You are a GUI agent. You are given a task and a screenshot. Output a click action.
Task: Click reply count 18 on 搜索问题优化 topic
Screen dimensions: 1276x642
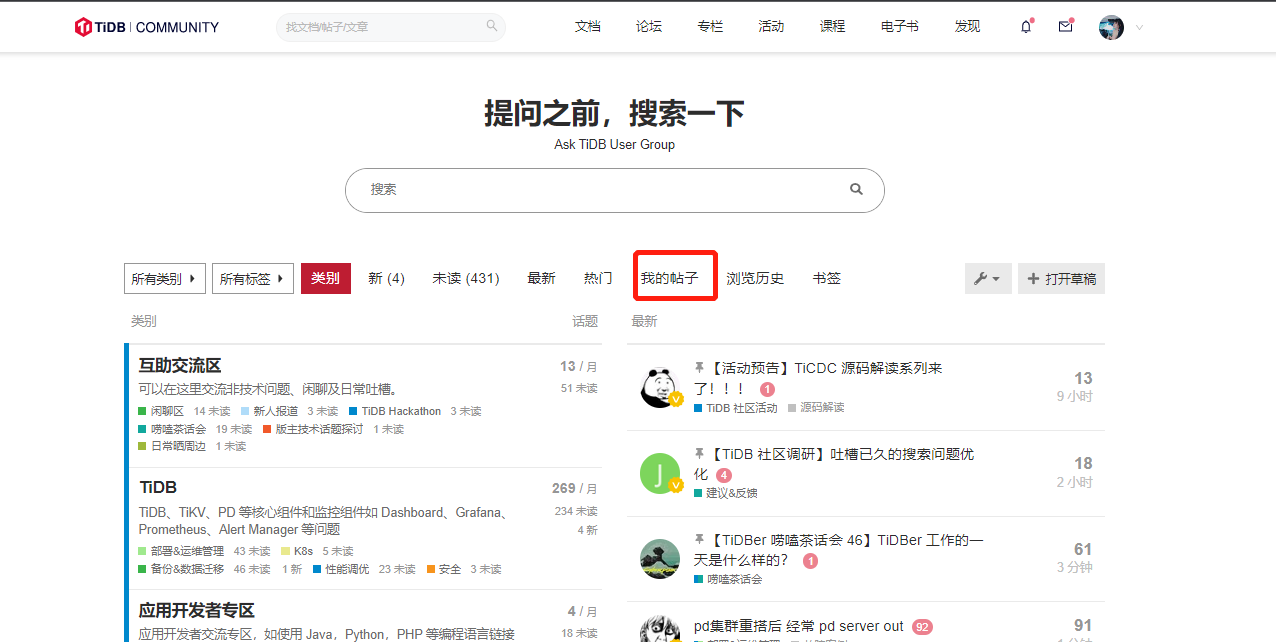coord(1083,464)
